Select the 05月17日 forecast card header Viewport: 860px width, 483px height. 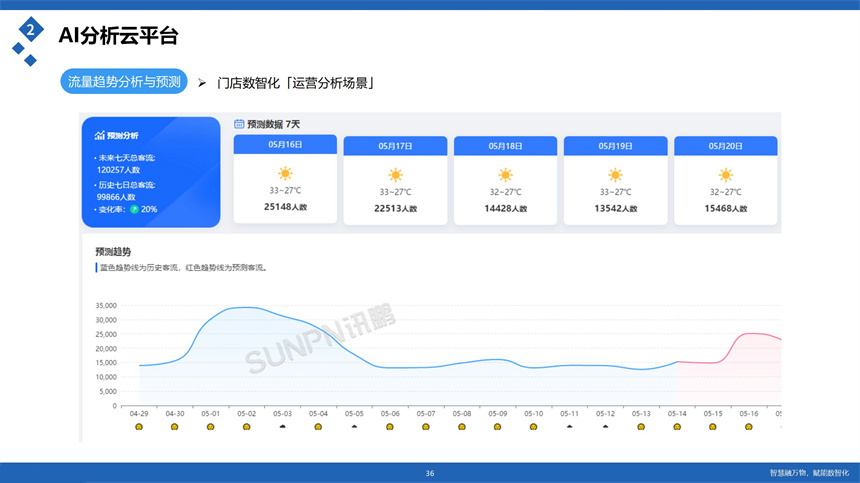click(395, 146)
